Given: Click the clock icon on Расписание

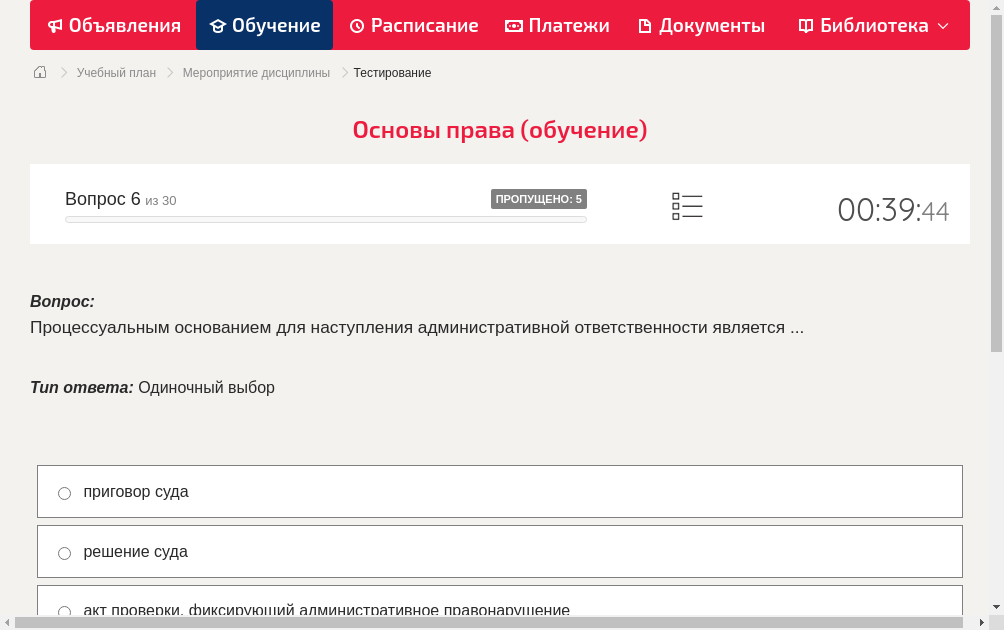Looking at the screenshot, I should 356,25.
